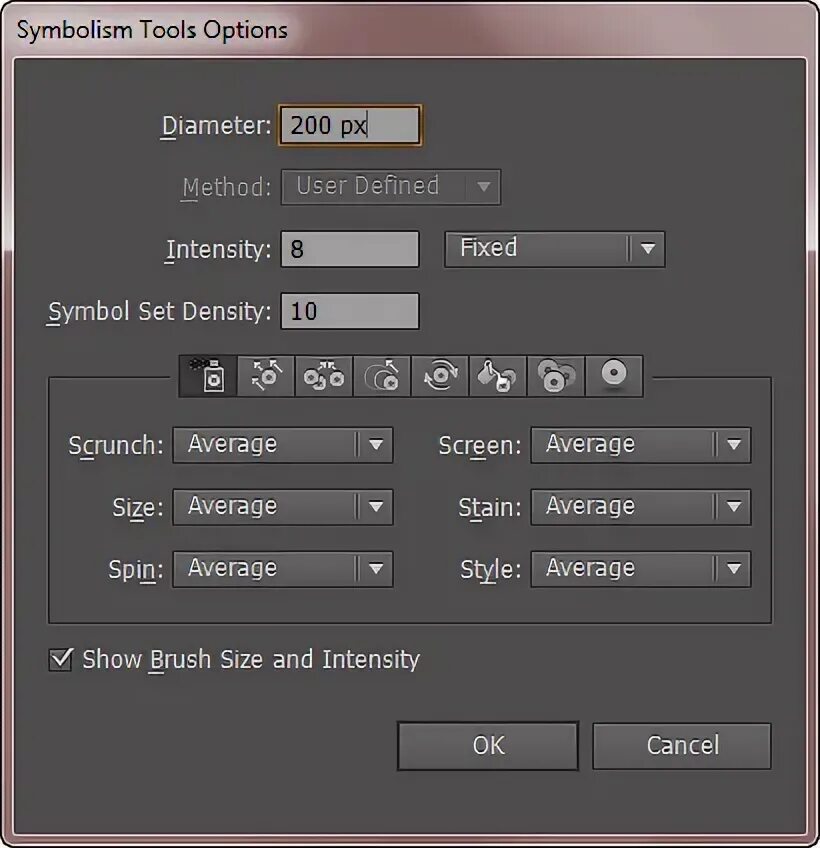This screenshot has height=848, width=820.
Task: Select the Symbol Sizer tool icon
Action: point(382,376)
